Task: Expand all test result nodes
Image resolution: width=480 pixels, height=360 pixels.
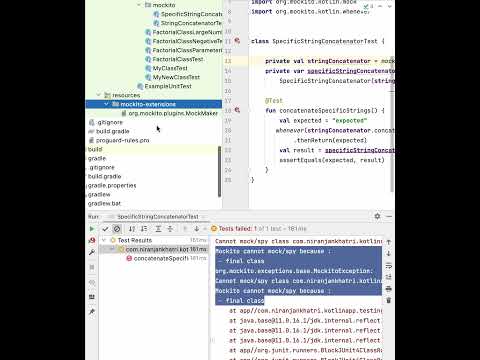Action: click(x=158, y=229)
